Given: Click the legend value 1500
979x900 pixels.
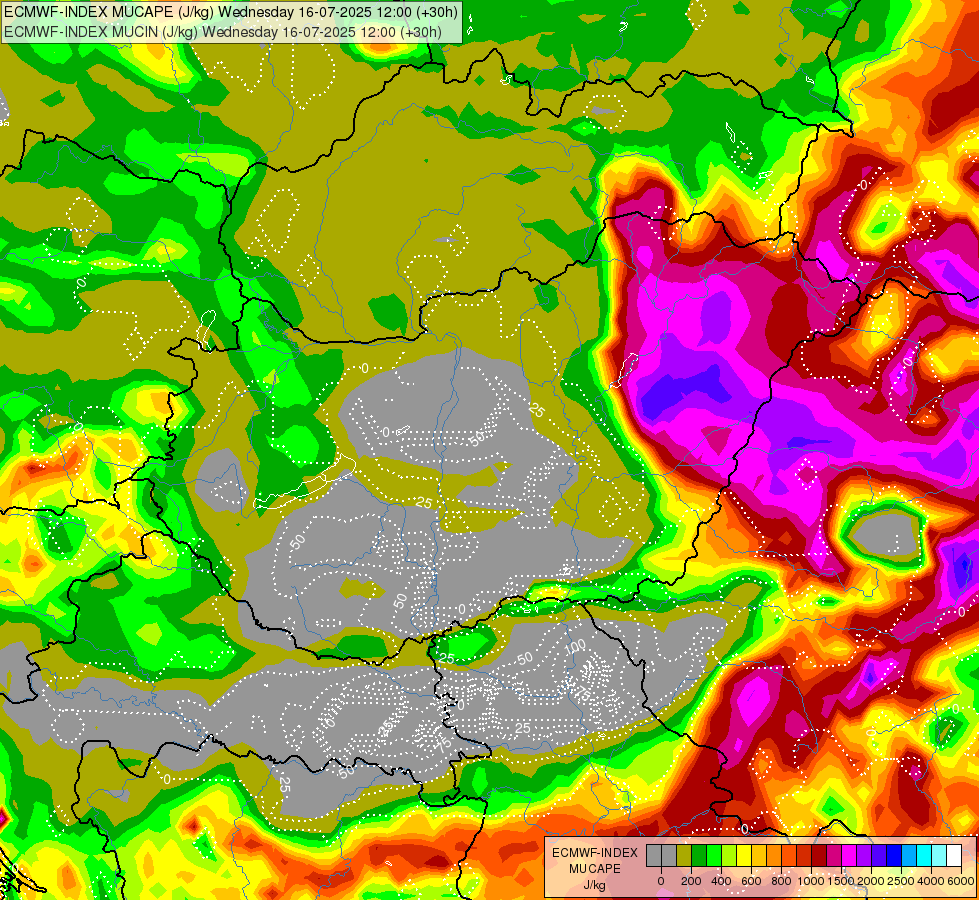Looking at the screenshot, I should tap(841, 881).
